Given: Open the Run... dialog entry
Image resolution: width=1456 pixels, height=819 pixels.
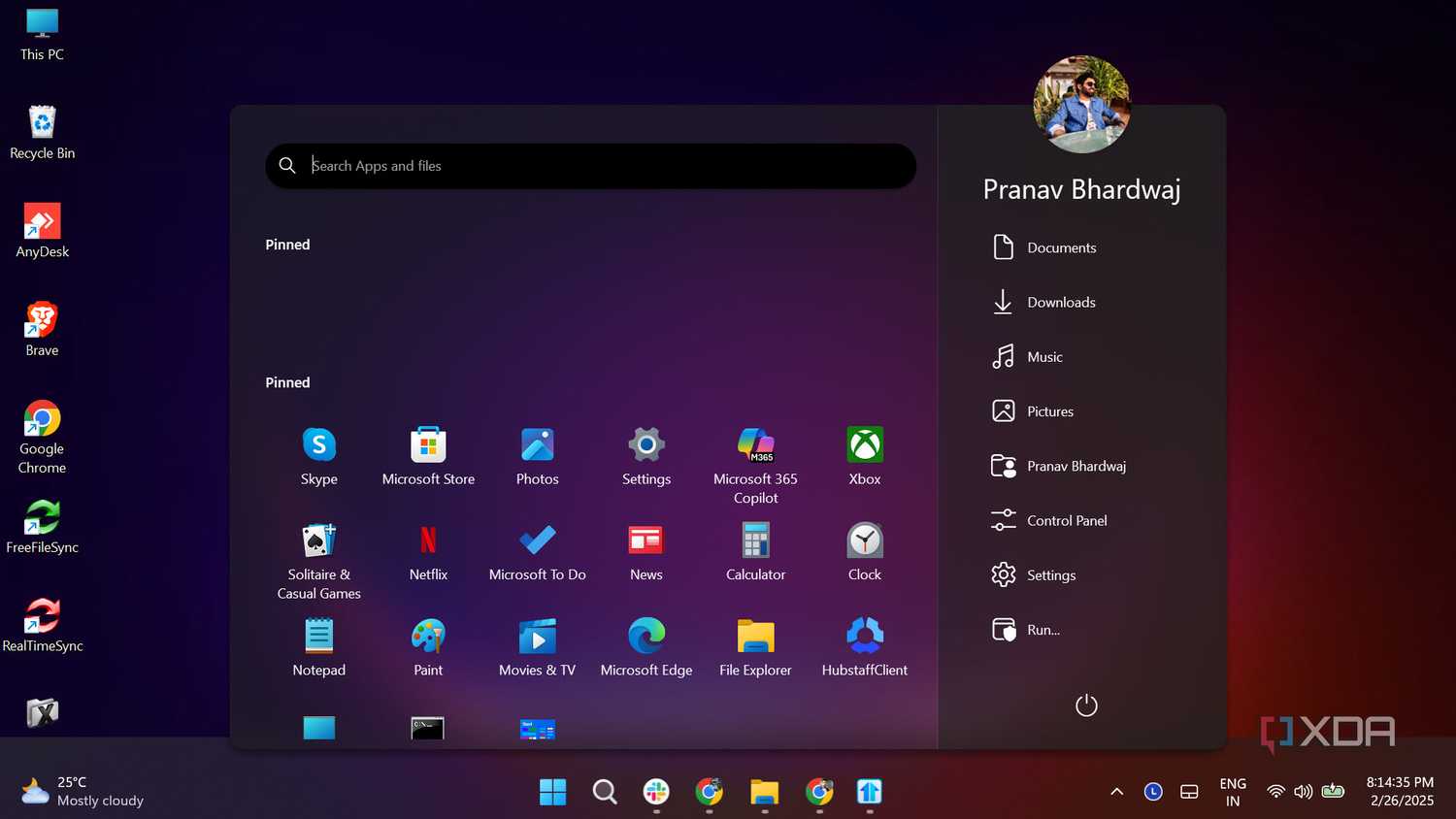Looking at the screenshot, I should click(x=1025, y=630).
